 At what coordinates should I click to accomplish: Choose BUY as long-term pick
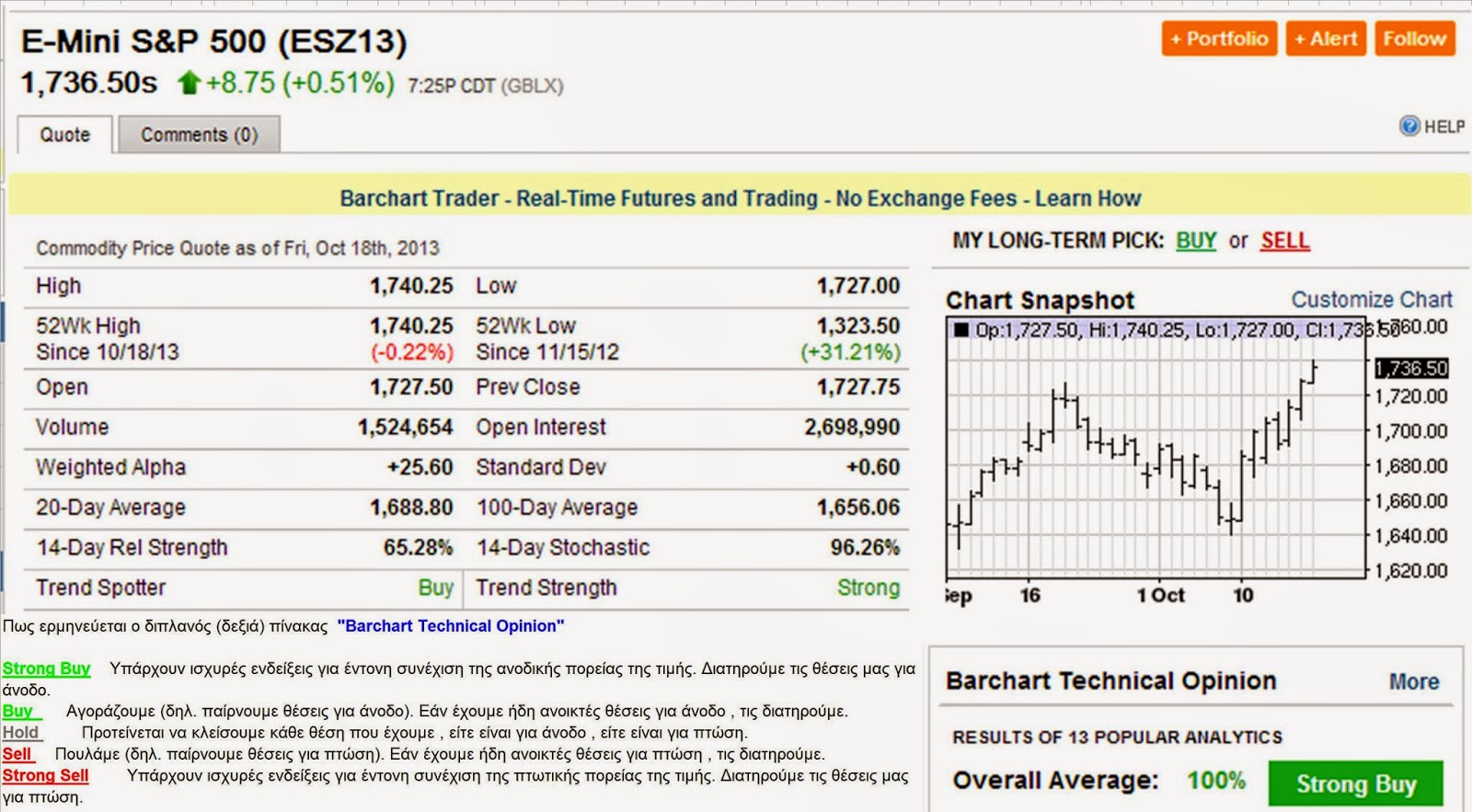pos(1196,240)
